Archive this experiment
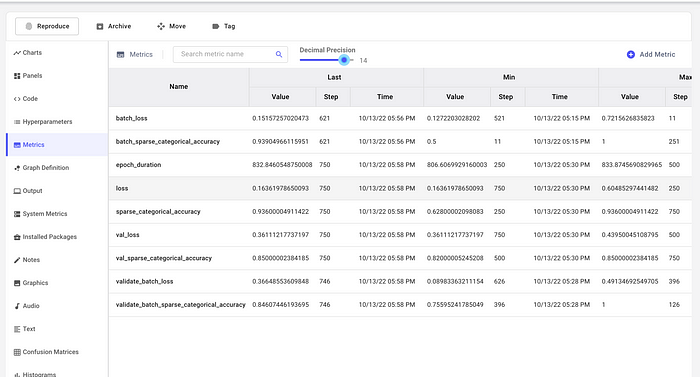 coord(114,26)
